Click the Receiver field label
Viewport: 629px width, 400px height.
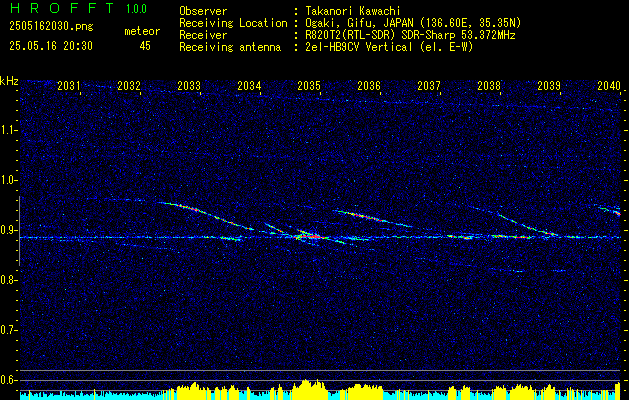(203, 35)
